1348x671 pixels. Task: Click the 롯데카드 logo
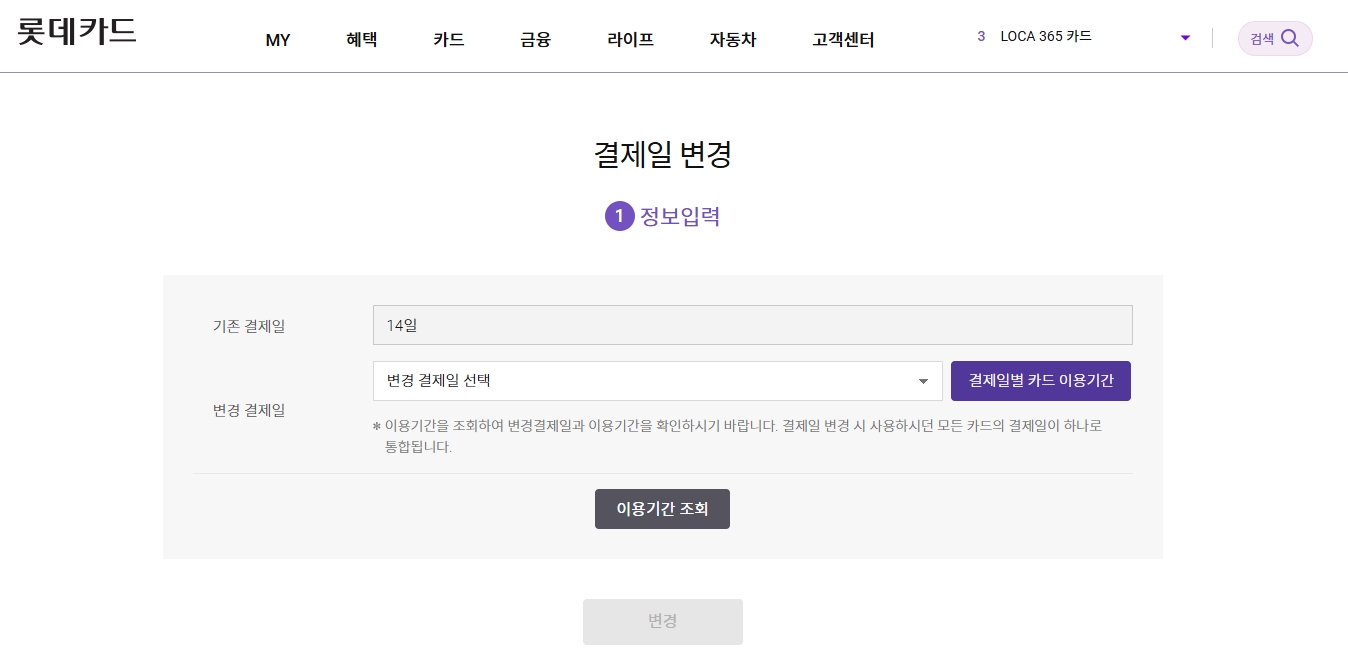(77, 31)
